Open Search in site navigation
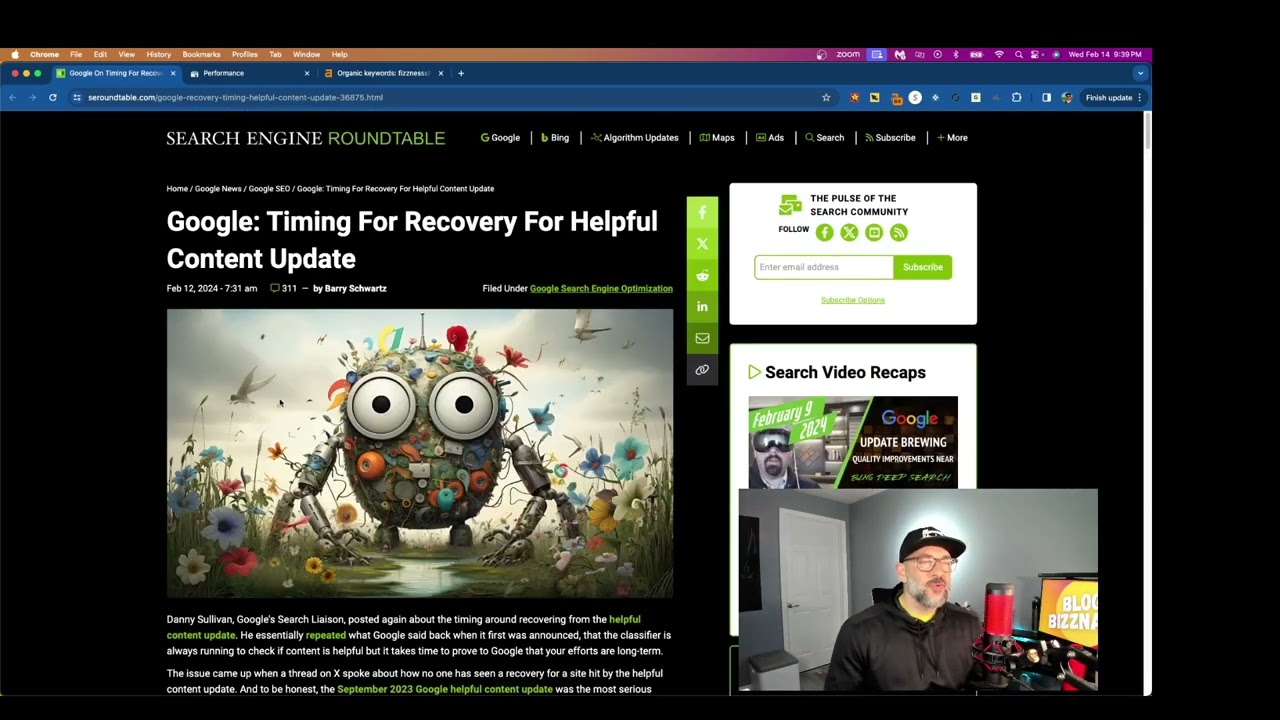This screenshot has width=1280, height=720. (825, 137)
